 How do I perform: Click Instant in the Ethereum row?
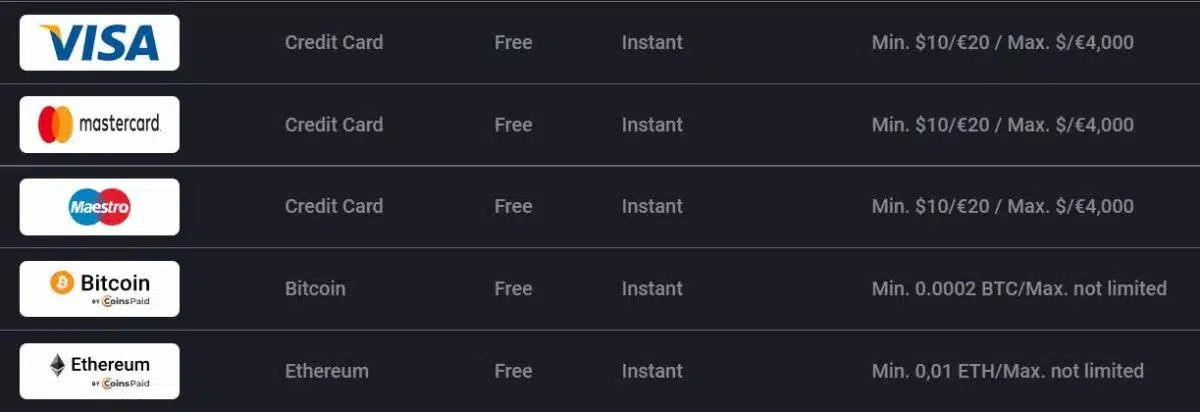point(652,371)
